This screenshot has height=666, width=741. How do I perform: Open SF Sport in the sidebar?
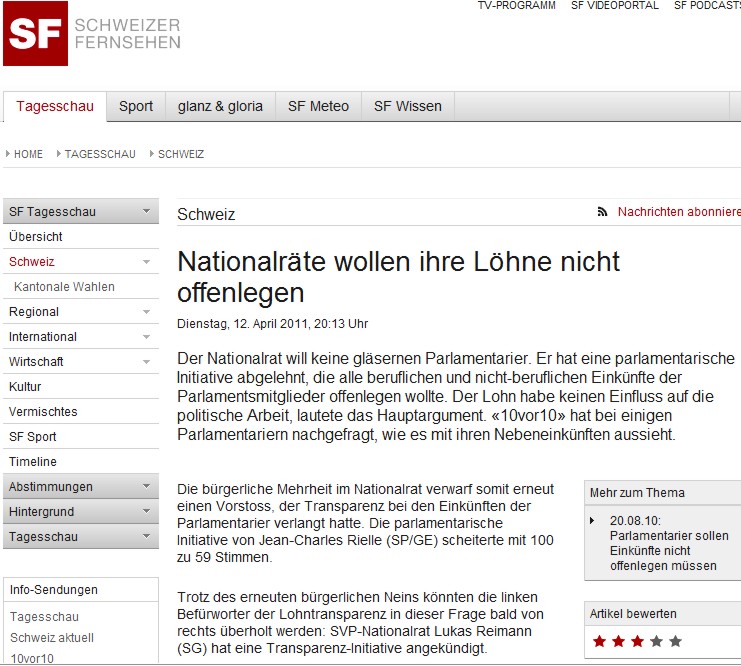(x=81, y=437)
